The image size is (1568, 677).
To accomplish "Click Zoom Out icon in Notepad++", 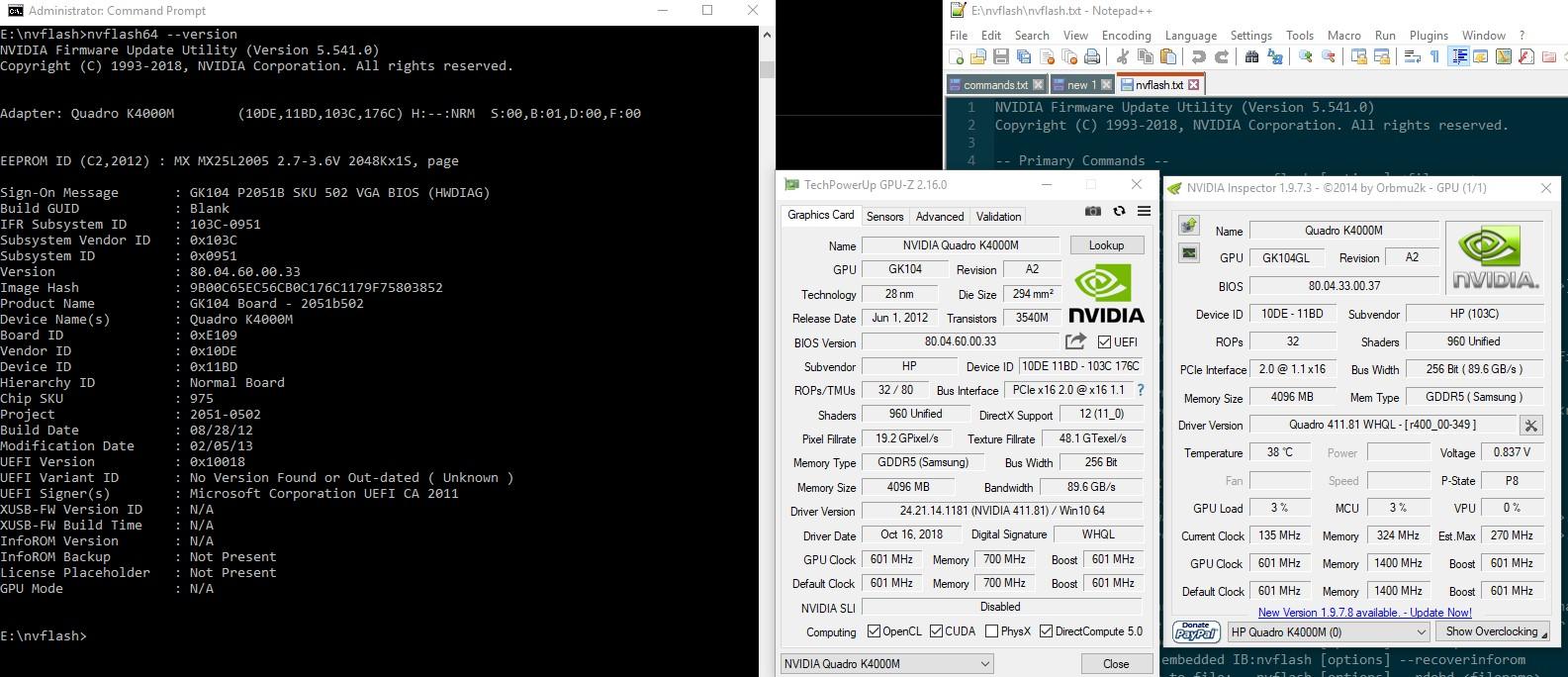I will coord(1329,57).
